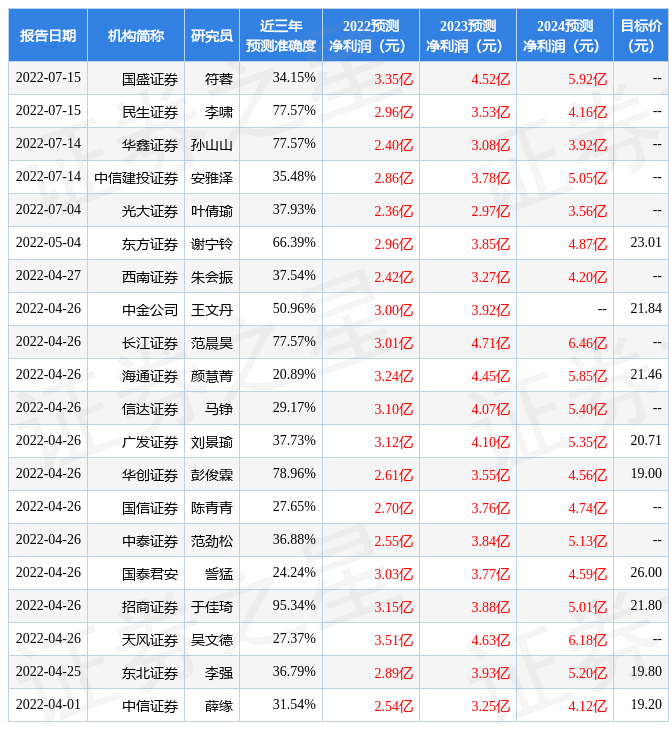Click researcher name 王文丹
The width and height of the screenshot is (669, 730).
tap(212, 310)
